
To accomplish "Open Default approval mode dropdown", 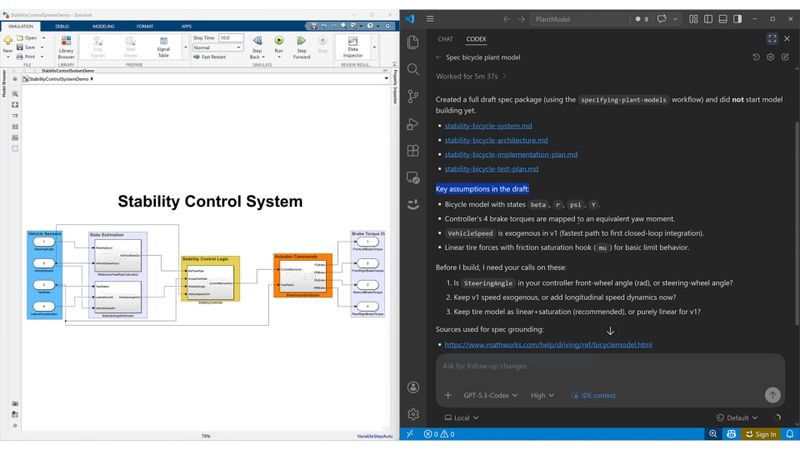I will [737, 418].
